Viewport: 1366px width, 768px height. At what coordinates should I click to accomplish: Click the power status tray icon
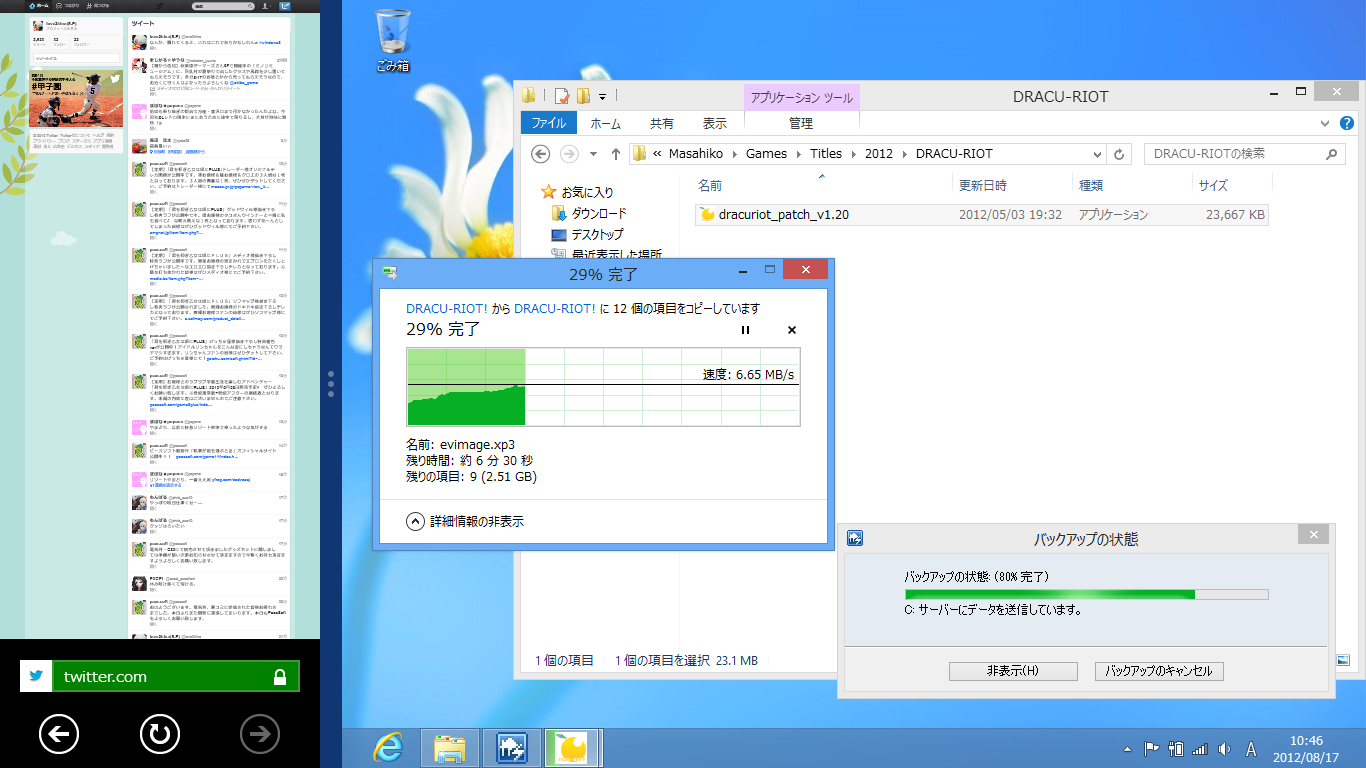[x=1176, y=748]
